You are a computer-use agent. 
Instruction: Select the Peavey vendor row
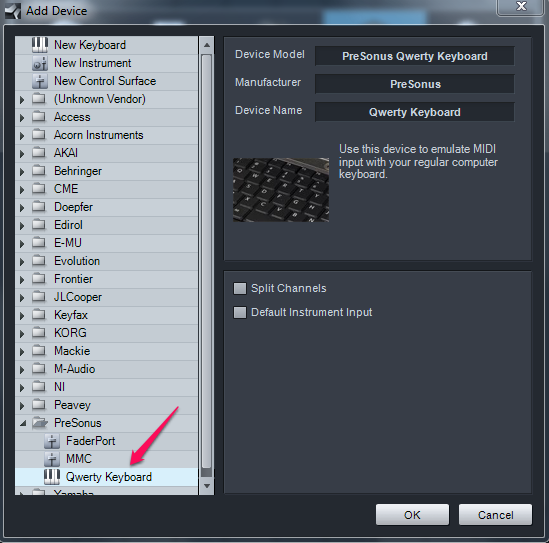106,405
